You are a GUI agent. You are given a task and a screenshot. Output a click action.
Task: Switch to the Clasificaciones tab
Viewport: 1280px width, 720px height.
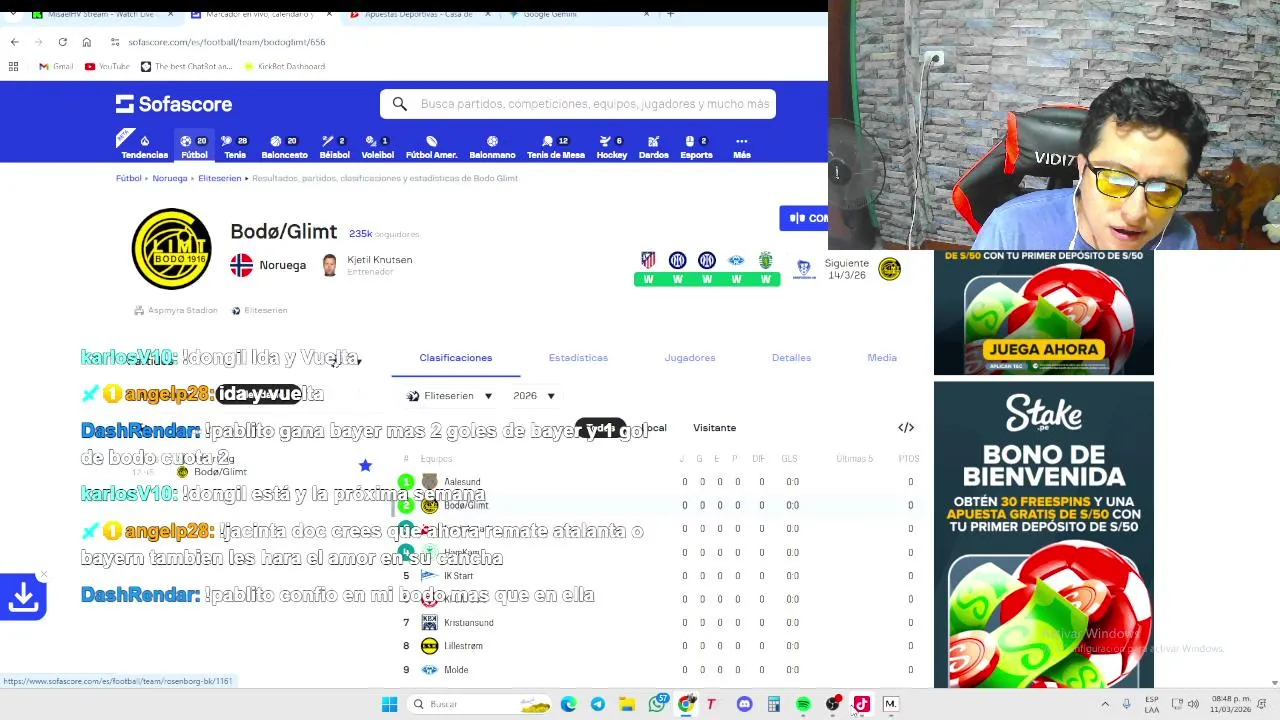point(456,358)
